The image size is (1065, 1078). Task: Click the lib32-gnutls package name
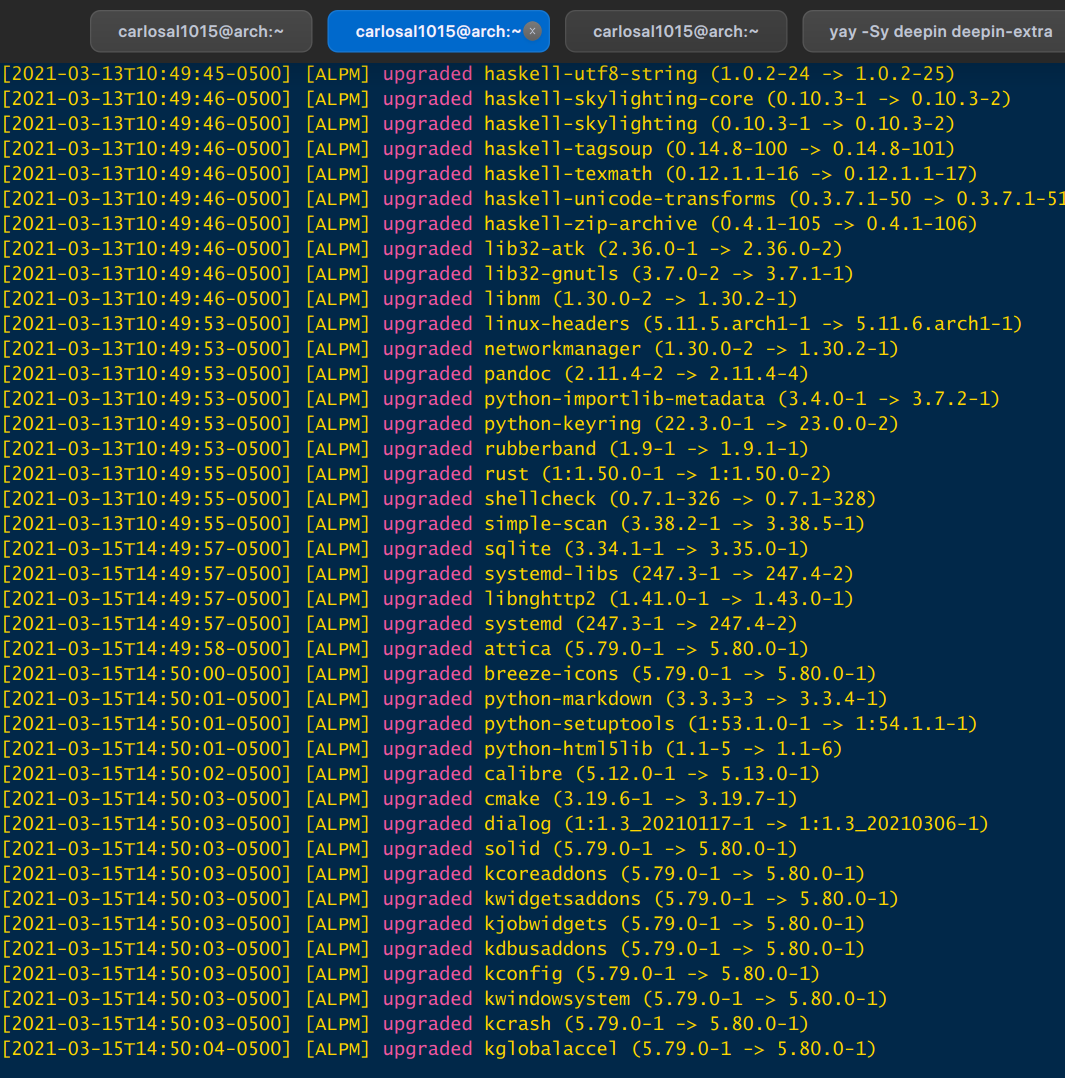tap(551, 274)
